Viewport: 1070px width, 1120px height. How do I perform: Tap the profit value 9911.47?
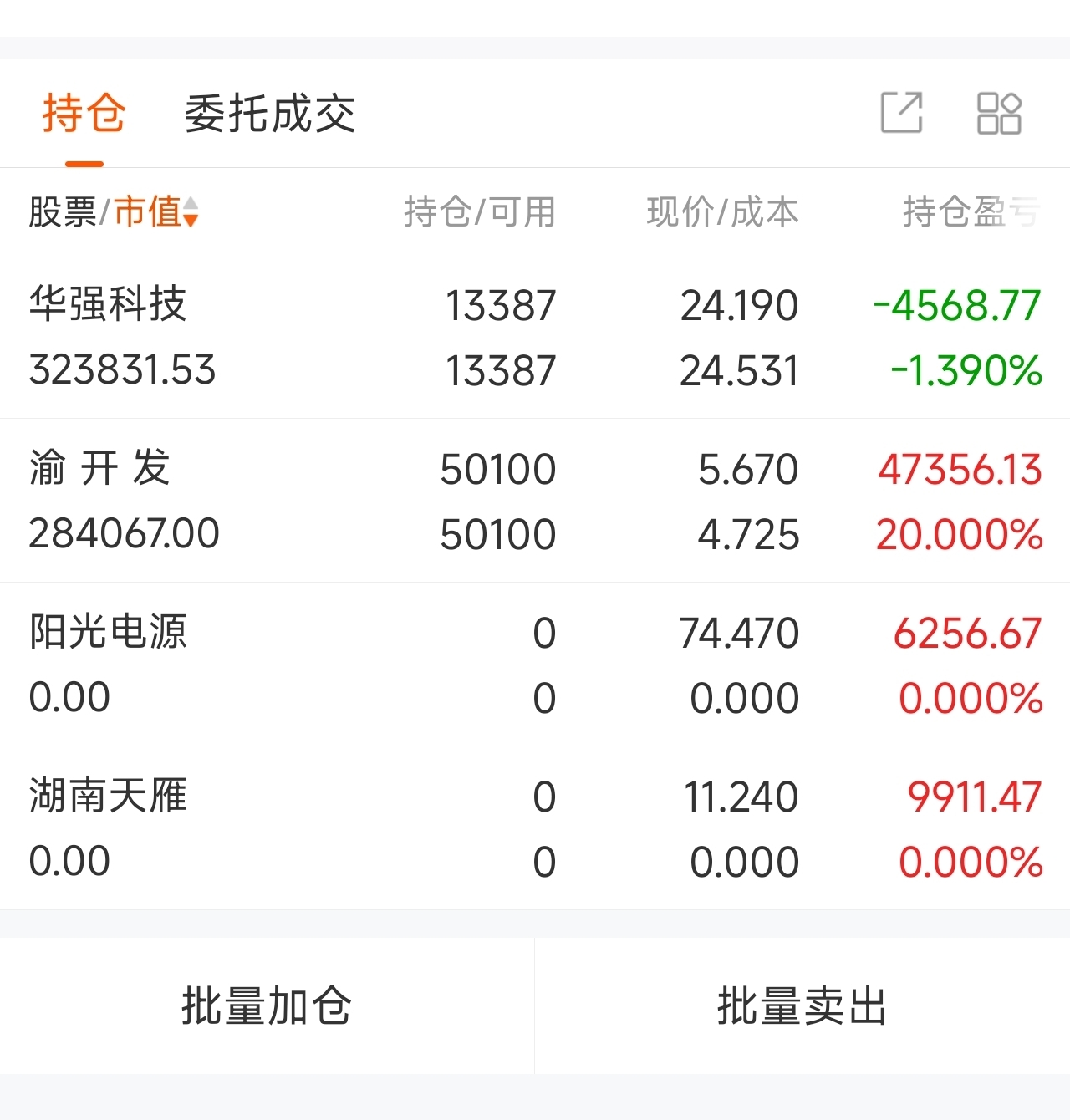(x=975, y=797)
